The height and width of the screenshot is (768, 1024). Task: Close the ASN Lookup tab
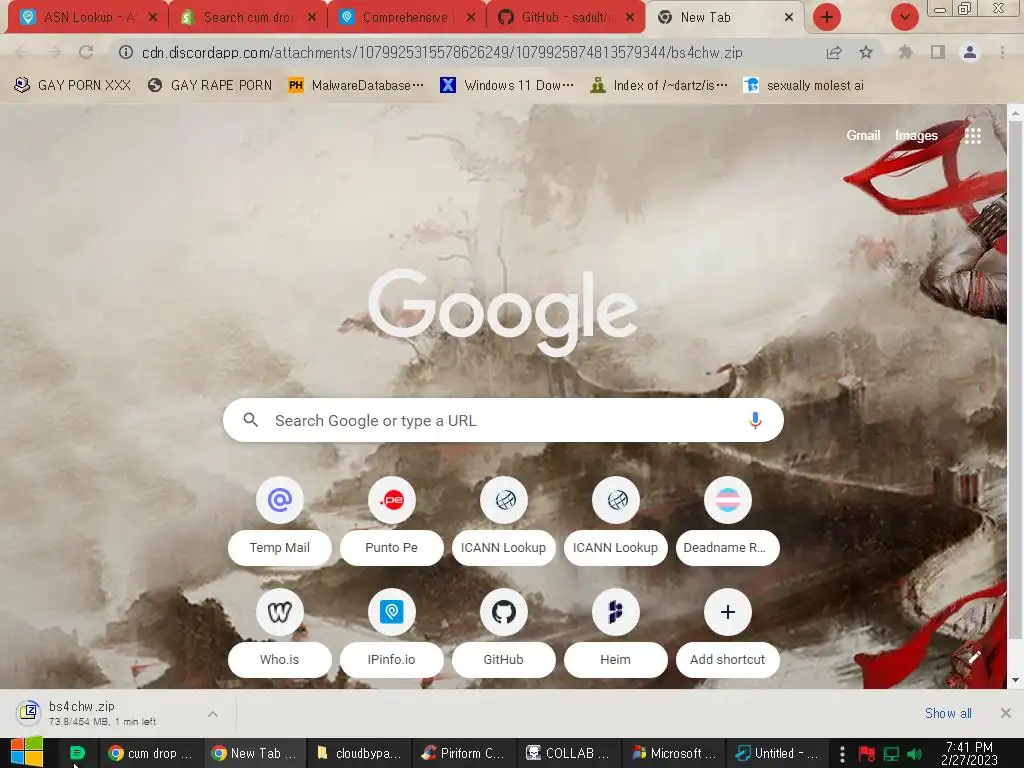(153, 18)
